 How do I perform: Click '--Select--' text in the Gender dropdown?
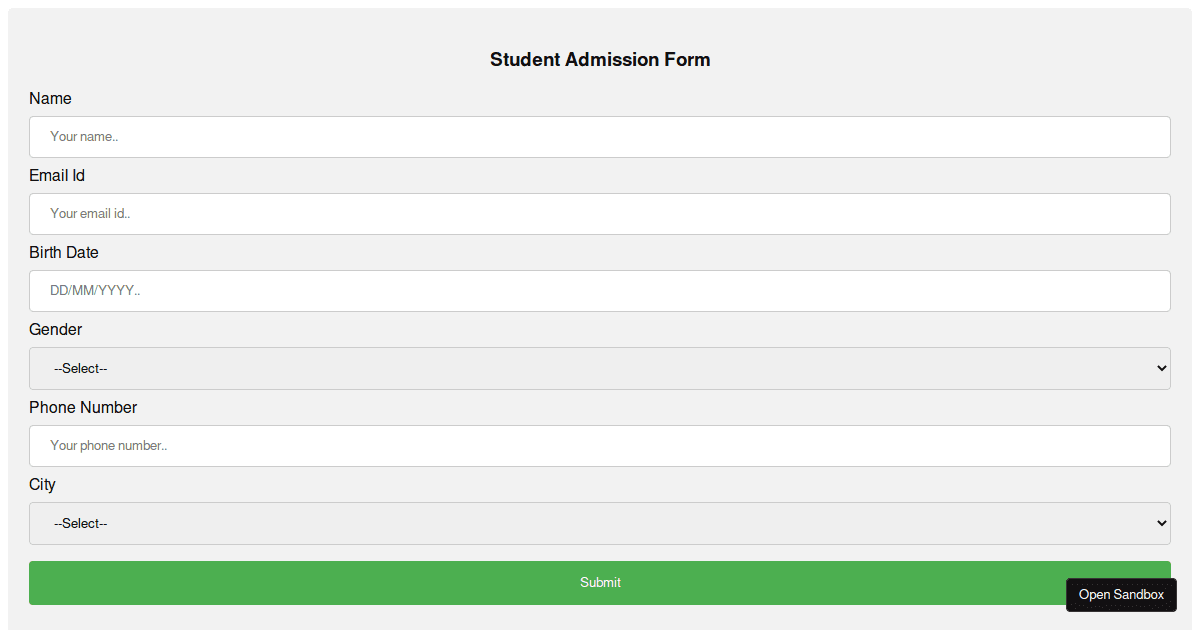(x=81, y=369)
